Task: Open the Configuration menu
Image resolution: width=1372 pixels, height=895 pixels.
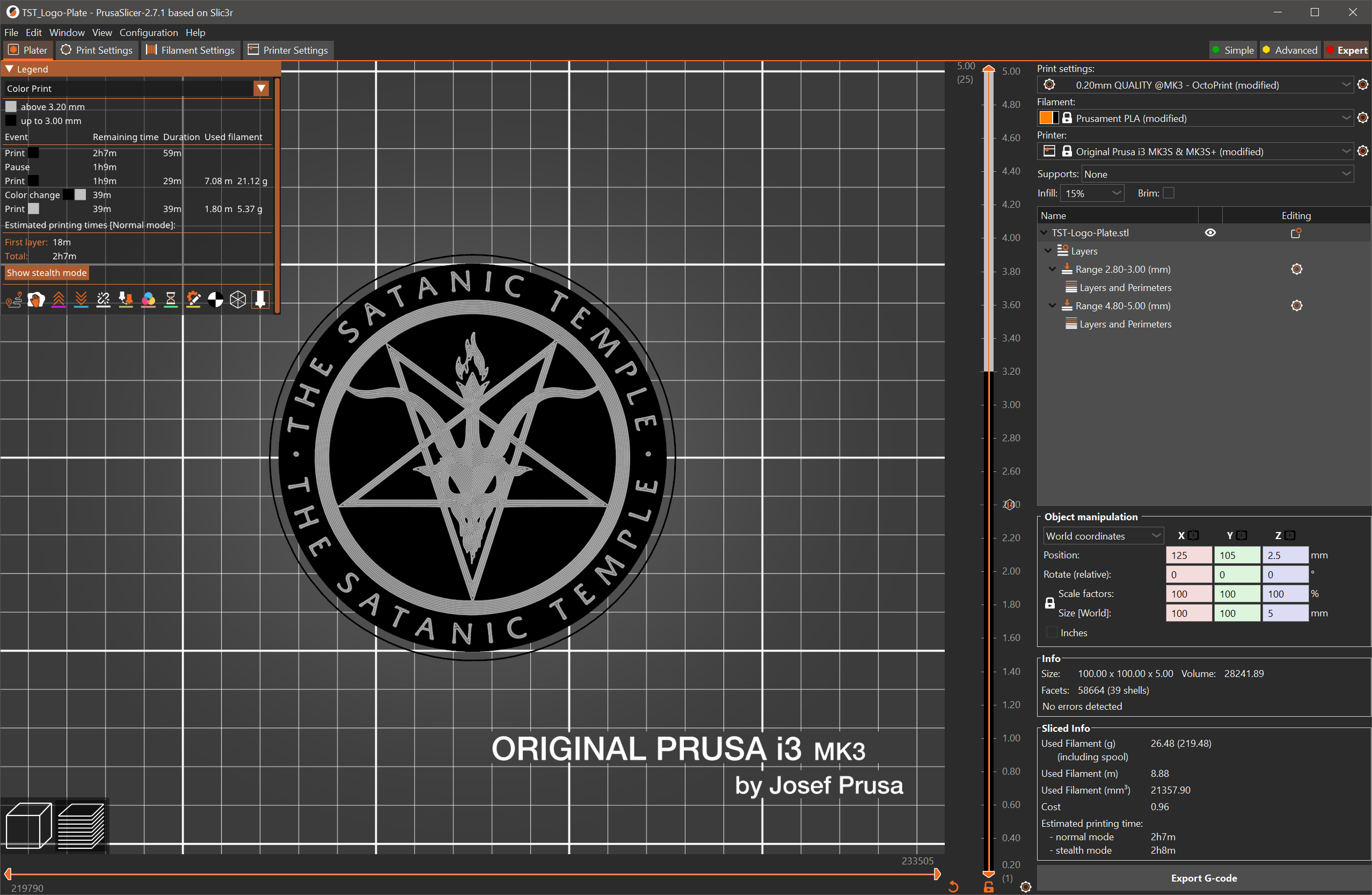Action: coord(149,33)
